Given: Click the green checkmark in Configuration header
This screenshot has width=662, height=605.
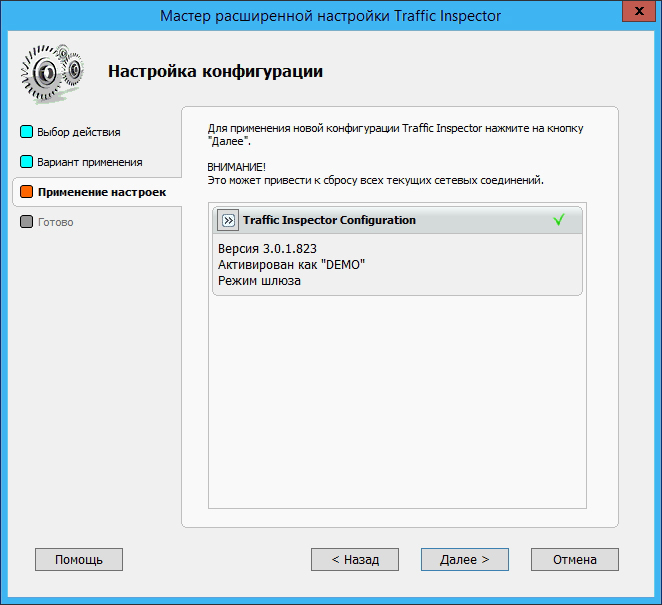Looking at the screenshot, I should pos(559,220).
